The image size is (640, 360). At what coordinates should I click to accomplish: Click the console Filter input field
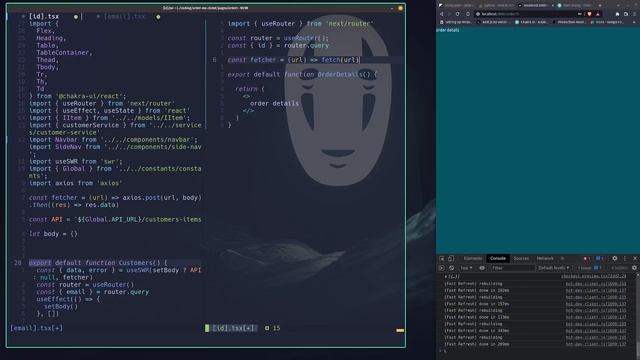point(512,268)
